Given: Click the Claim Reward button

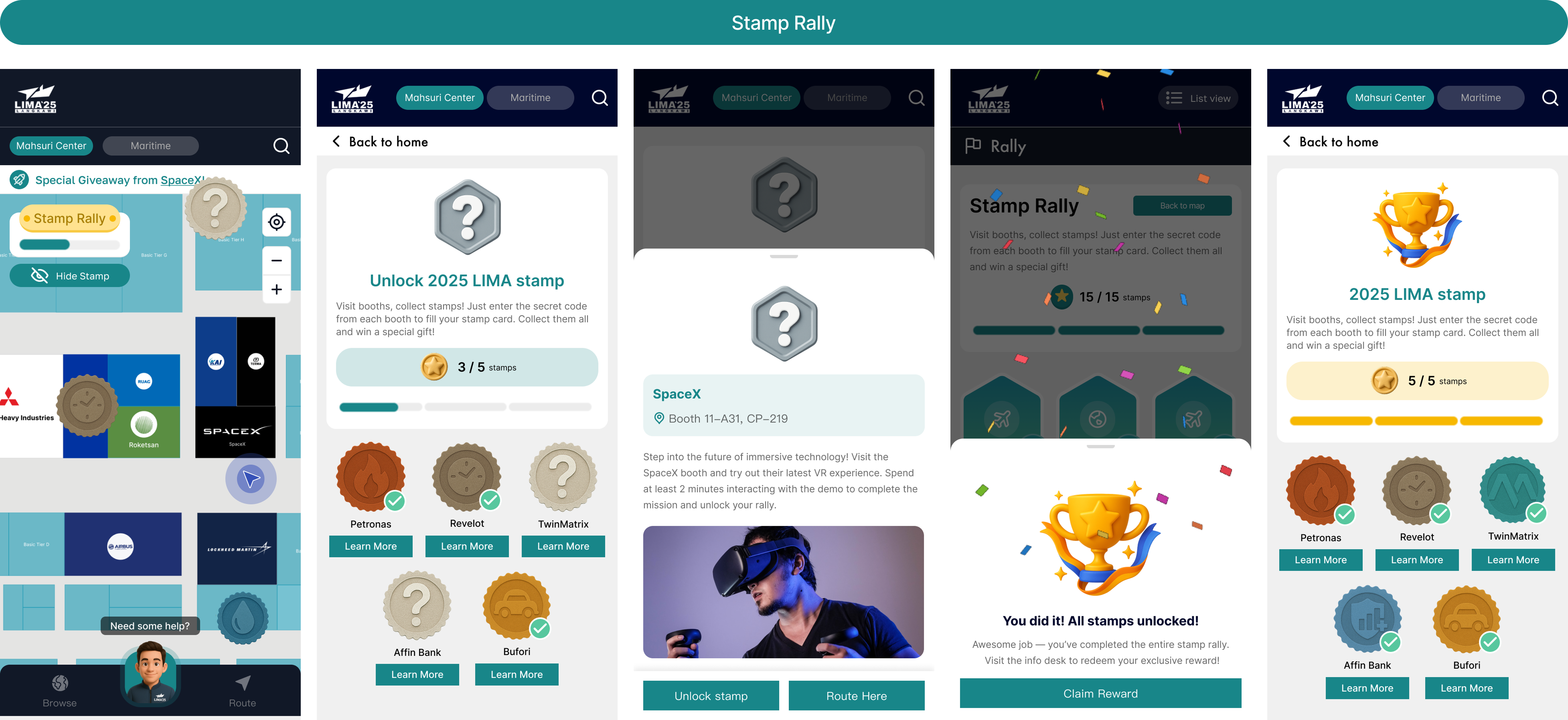Looking at the screenshot, I should coord(1100,693).
